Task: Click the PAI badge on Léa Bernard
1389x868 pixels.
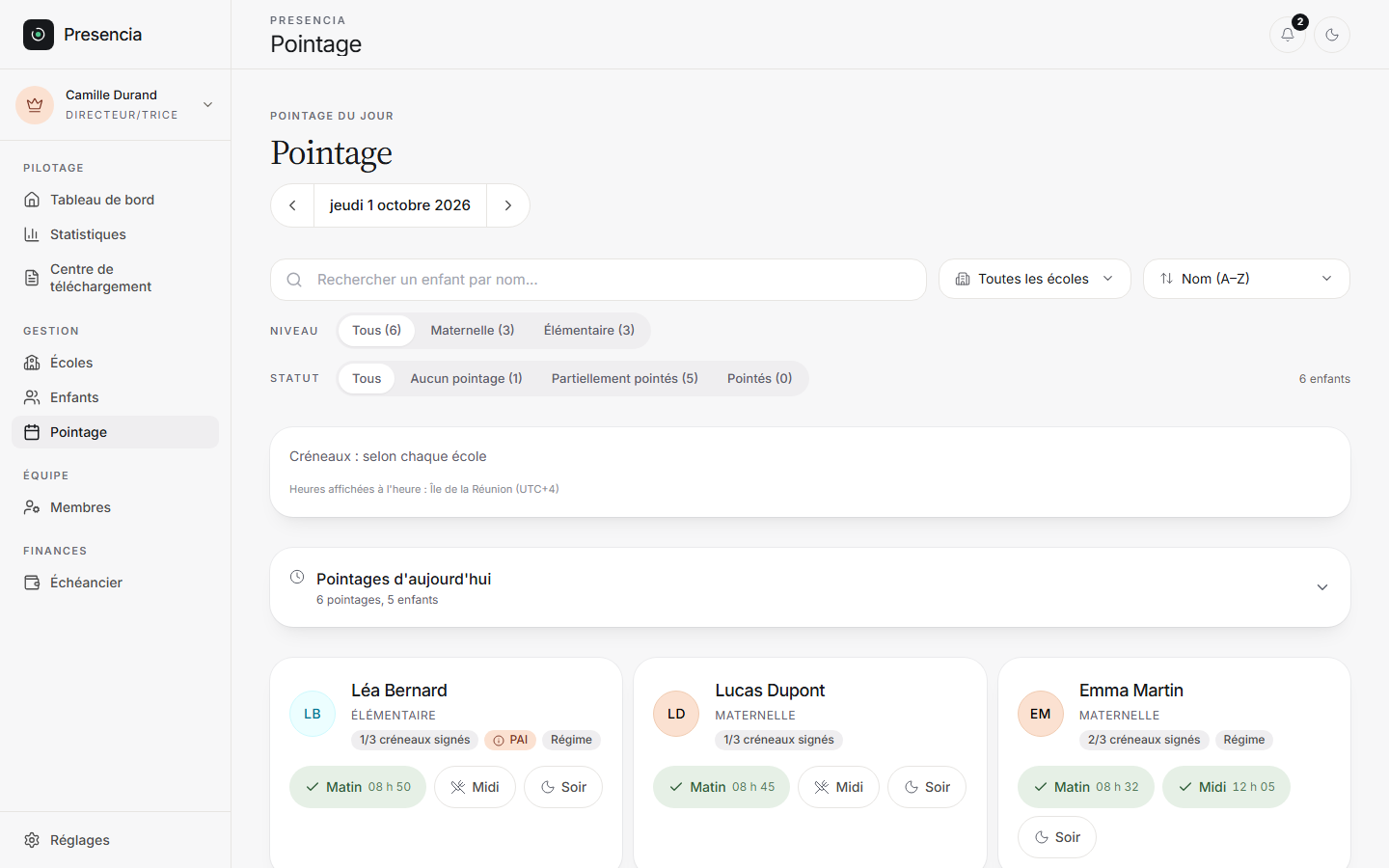Action: [x=510, y=740]
